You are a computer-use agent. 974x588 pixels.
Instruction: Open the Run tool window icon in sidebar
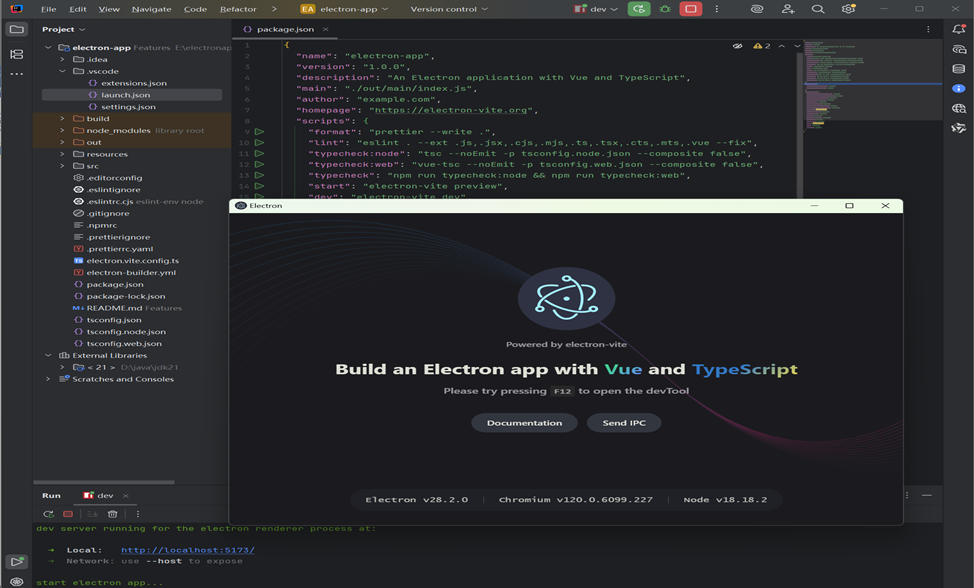click(17, 561)
